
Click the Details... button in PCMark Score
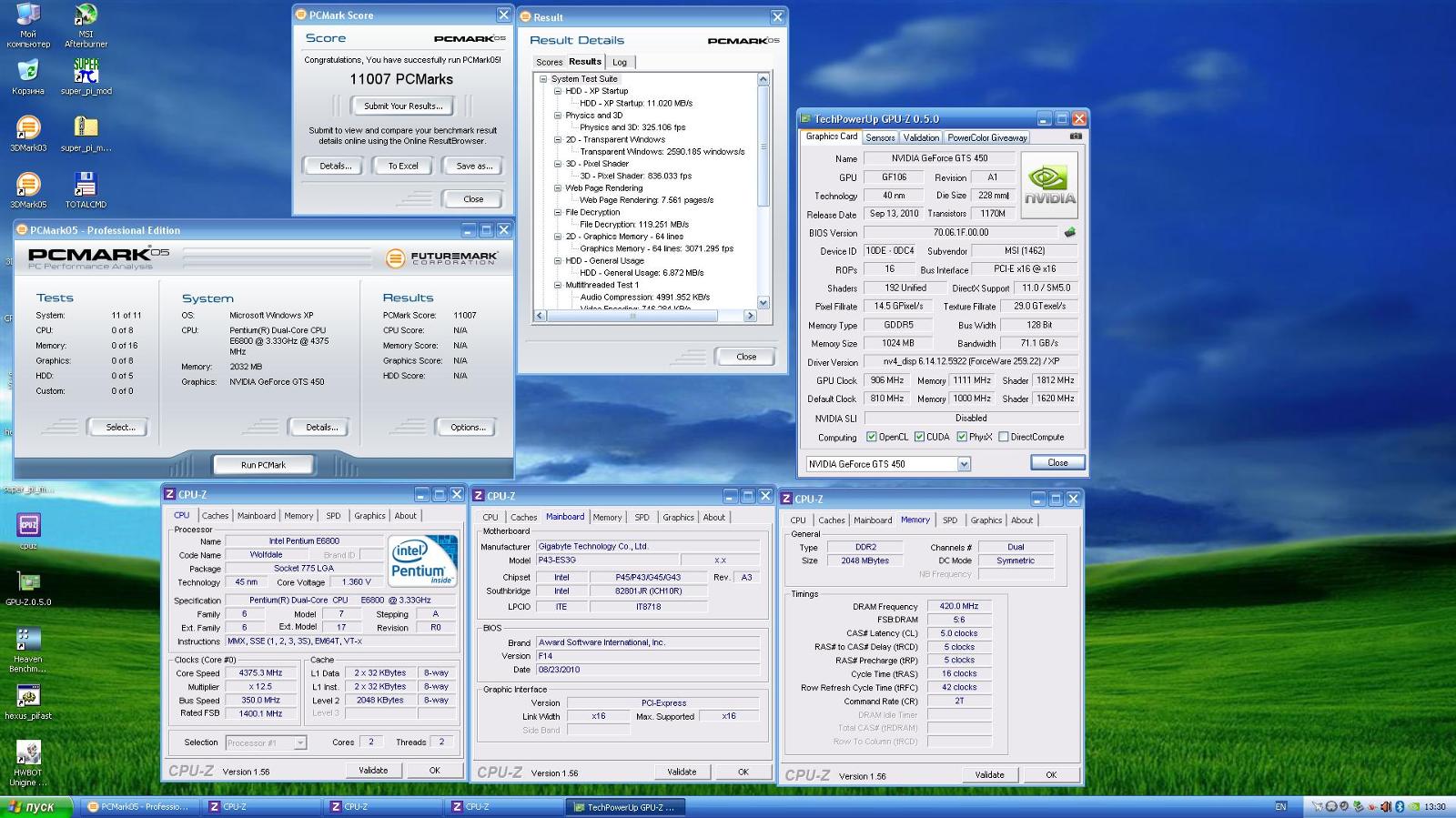(x=335, y=167)
